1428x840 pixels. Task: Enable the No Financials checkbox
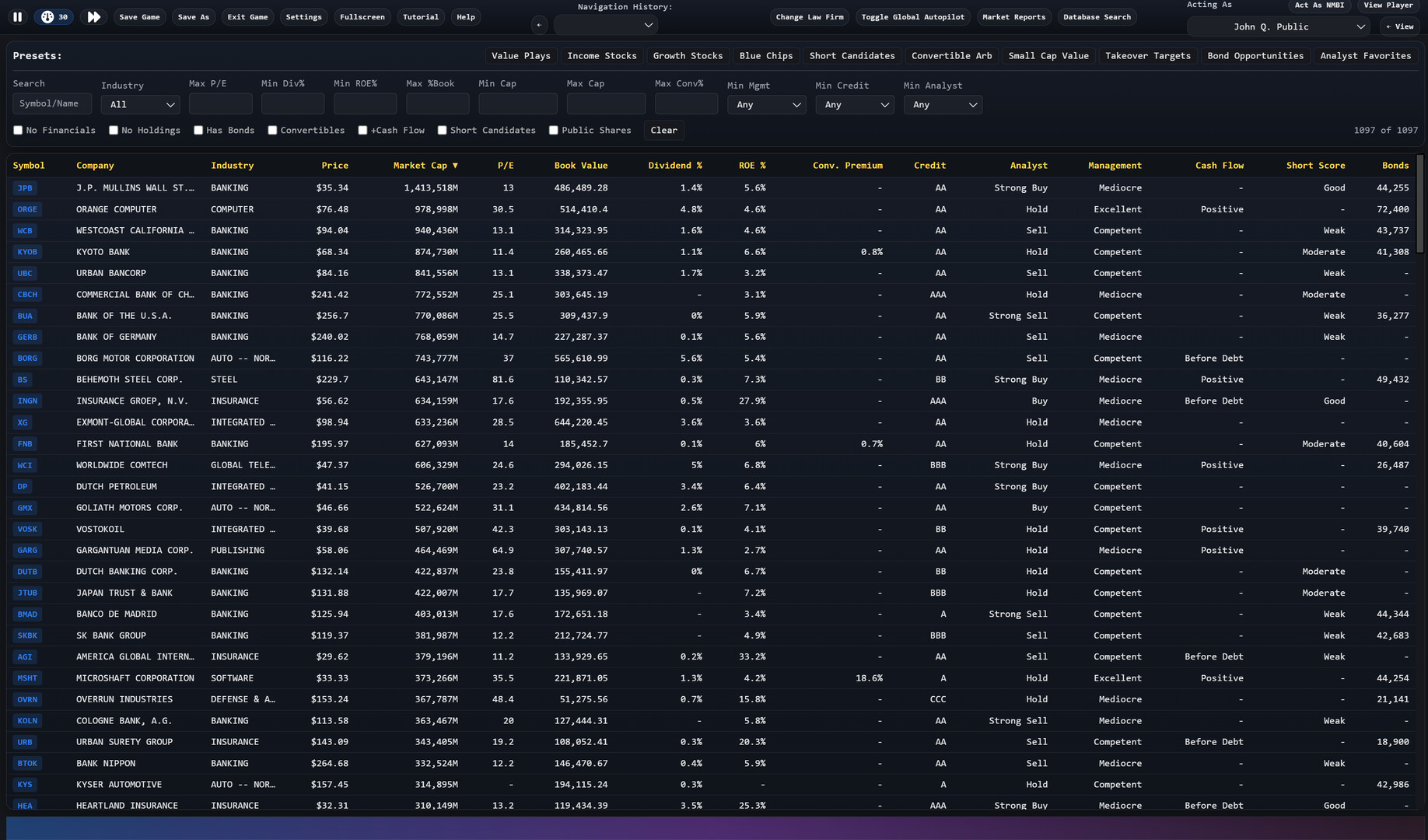[18, 131]
